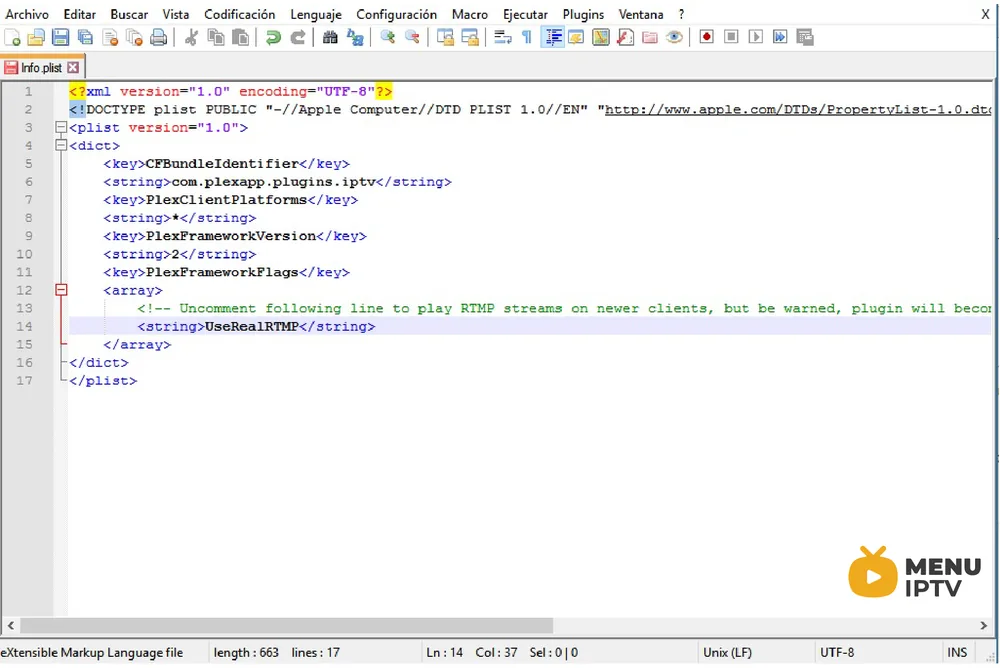
Task: Click the Print toolbar icon
Action: click(158, 37)
